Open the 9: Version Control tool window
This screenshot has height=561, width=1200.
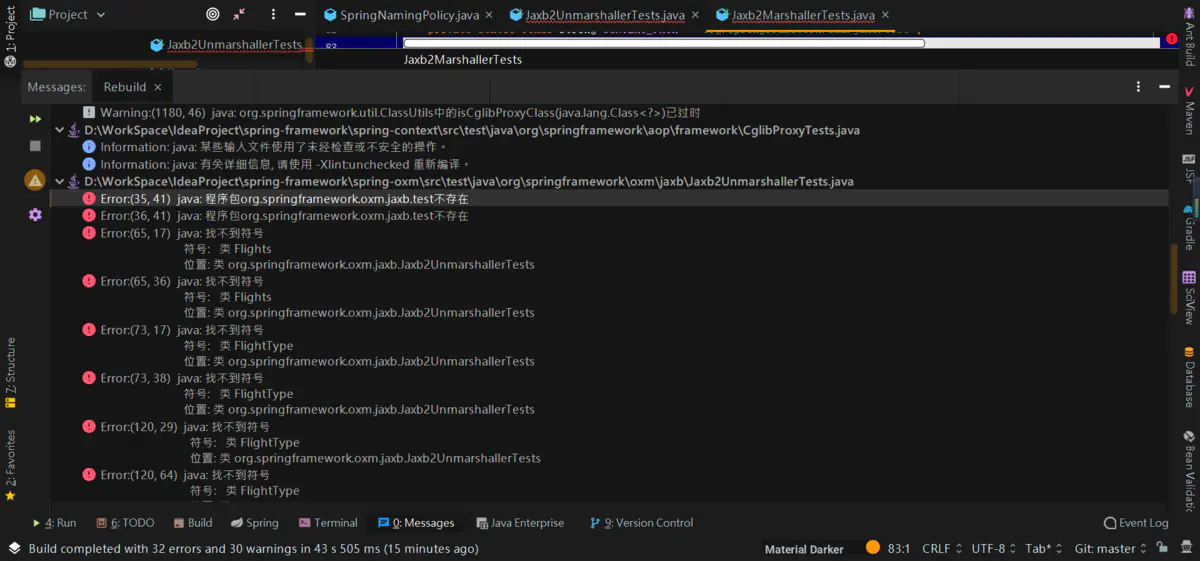pyautogui.click(x=641, y=523)
